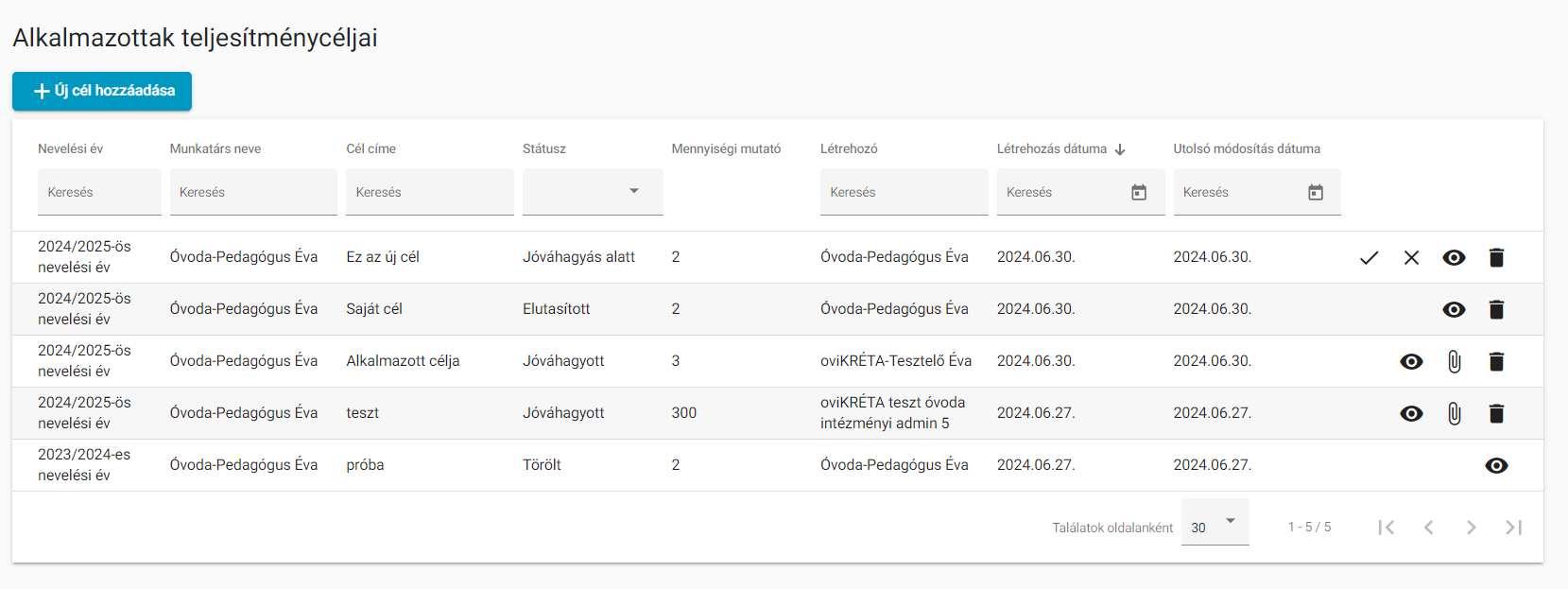Screen dimensions: 1568x589
Task: Select the 'Saját cél' title cell
Action: click(x=374, y=309)
